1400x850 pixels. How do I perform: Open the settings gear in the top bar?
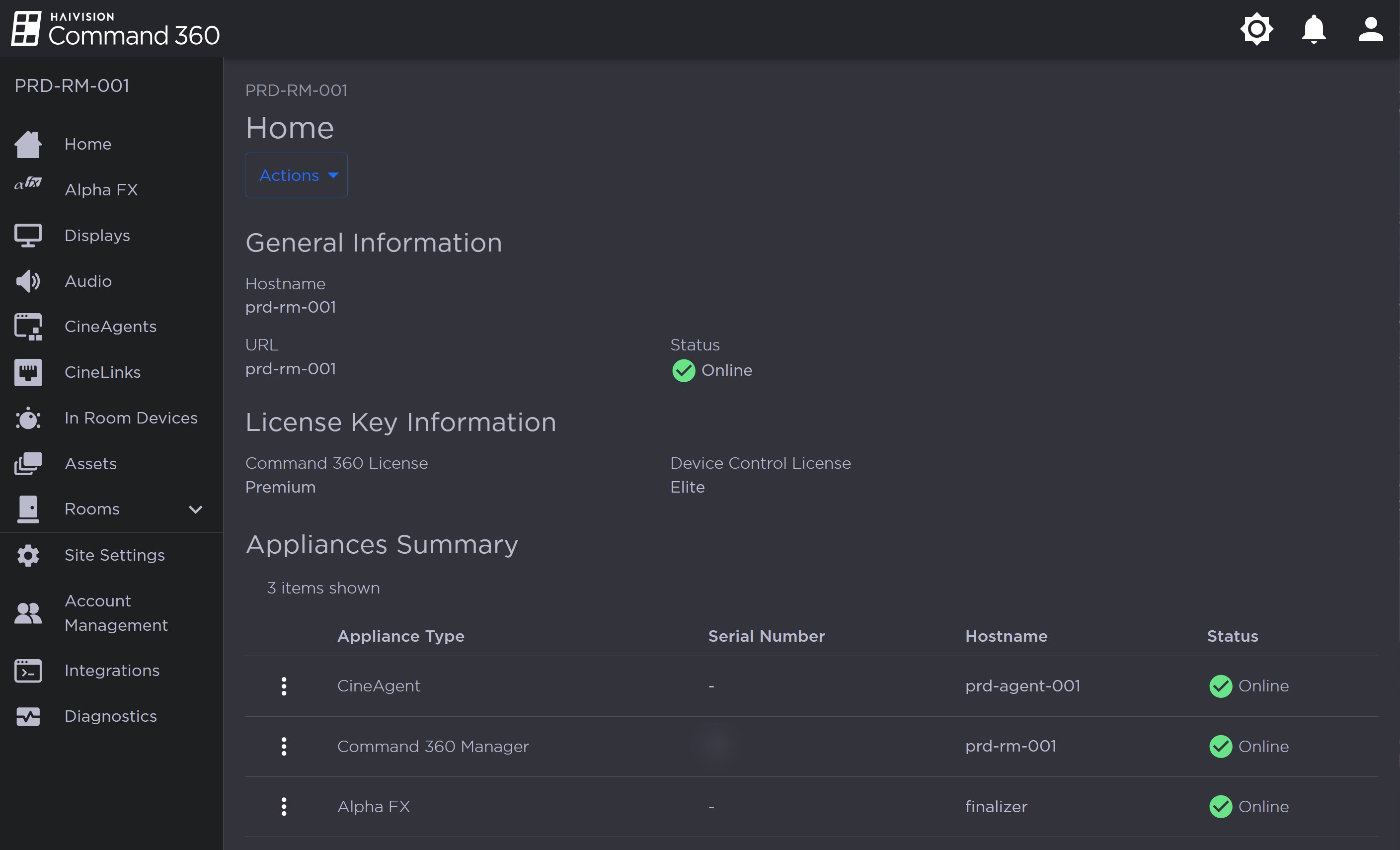[x=1256, y=29]
